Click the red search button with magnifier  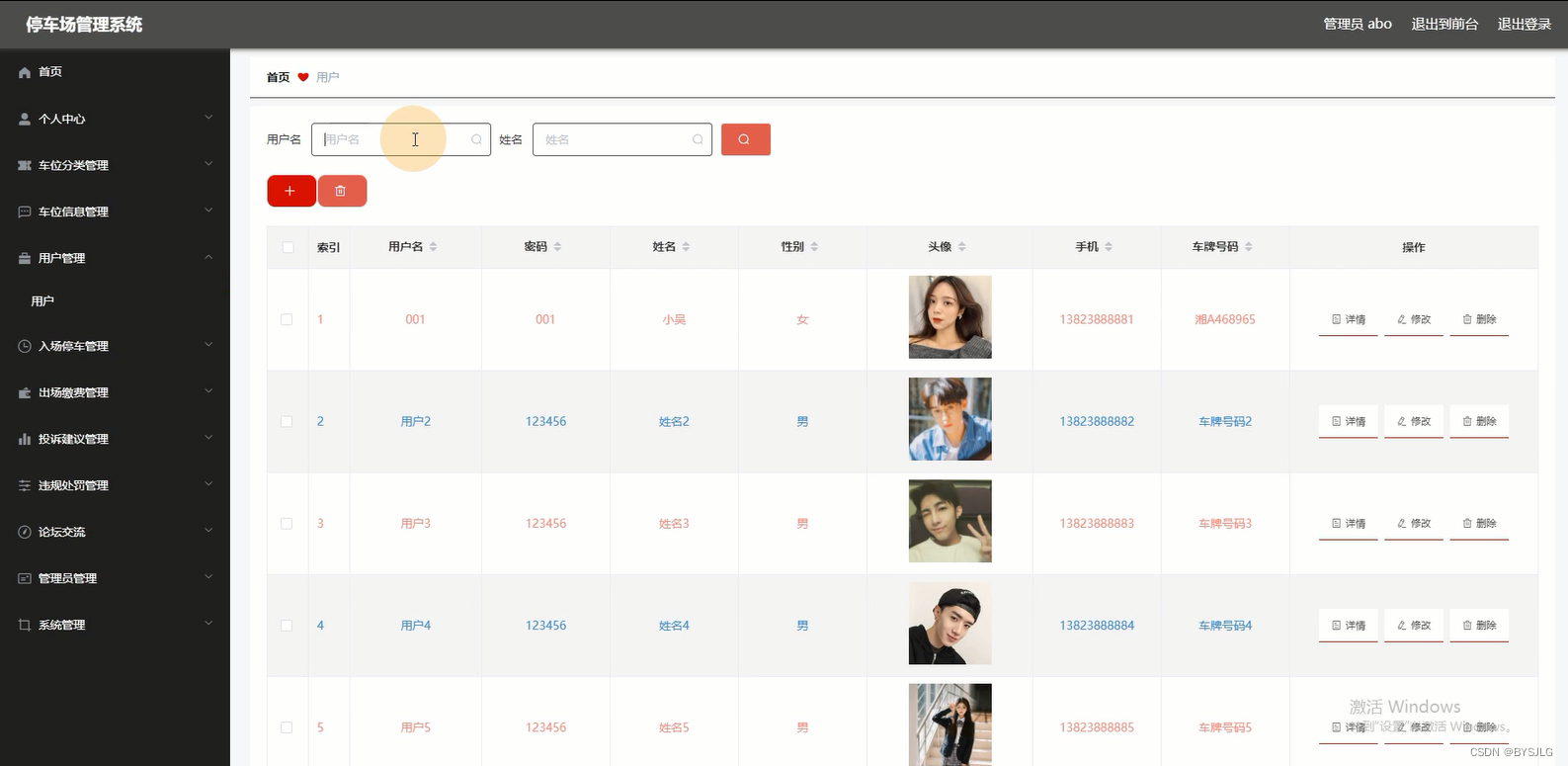coord(745,139)
